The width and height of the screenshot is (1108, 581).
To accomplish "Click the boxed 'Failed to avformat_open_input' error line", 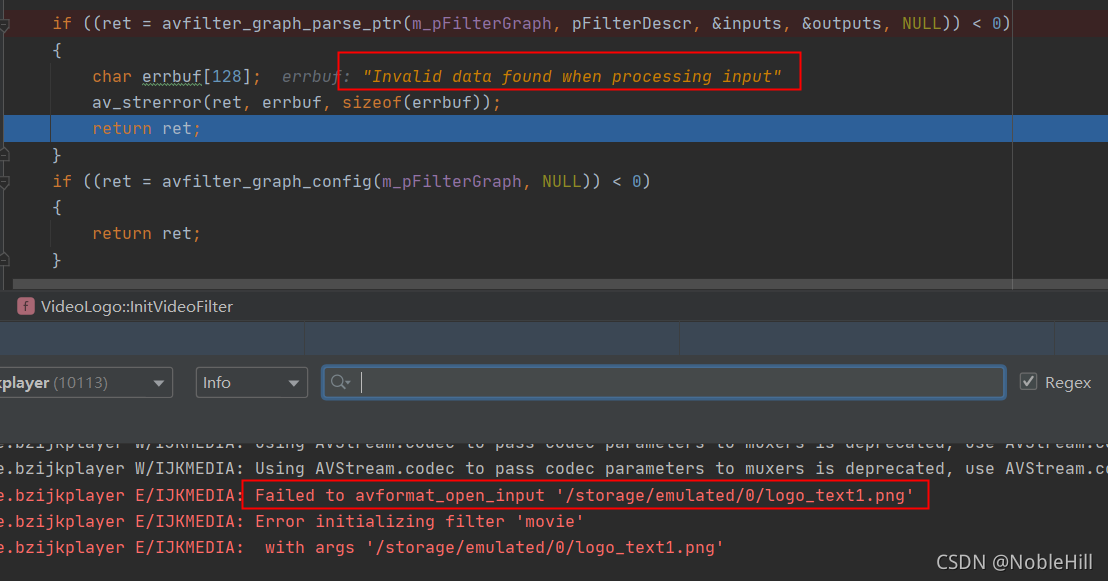I will click(583, 494).
